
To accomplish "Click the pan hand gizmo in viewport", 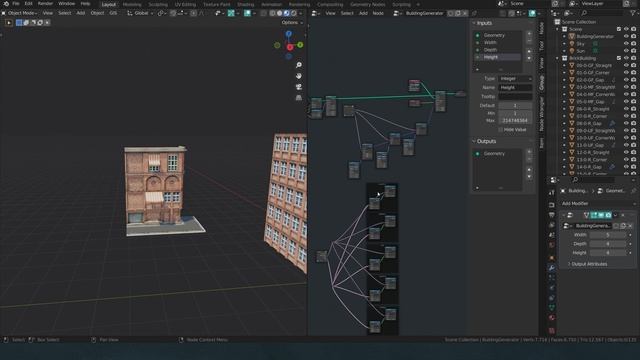I will (299, 76).
